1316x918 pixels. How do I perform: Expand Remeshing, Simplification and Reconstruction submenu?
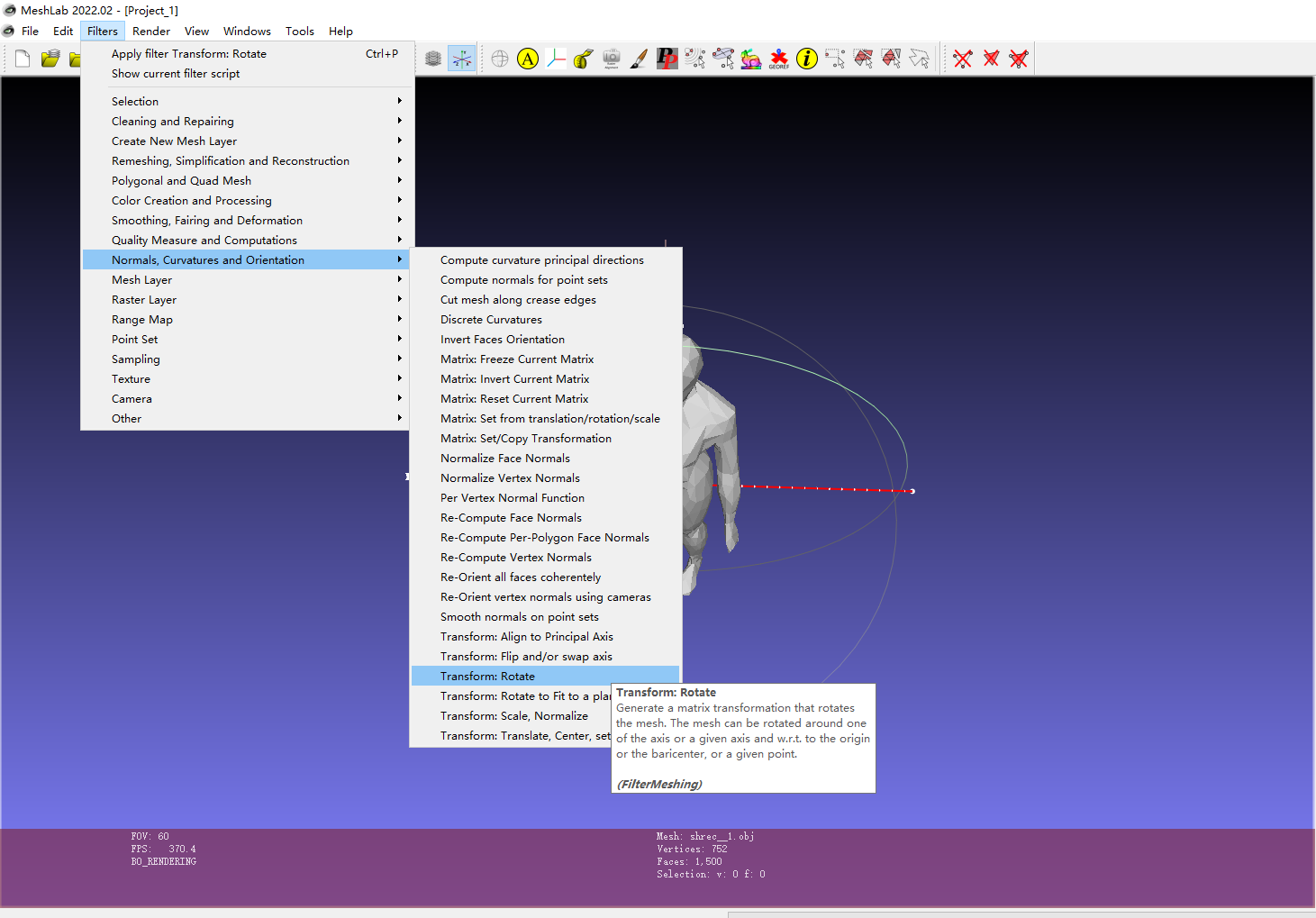pos(248,161)
